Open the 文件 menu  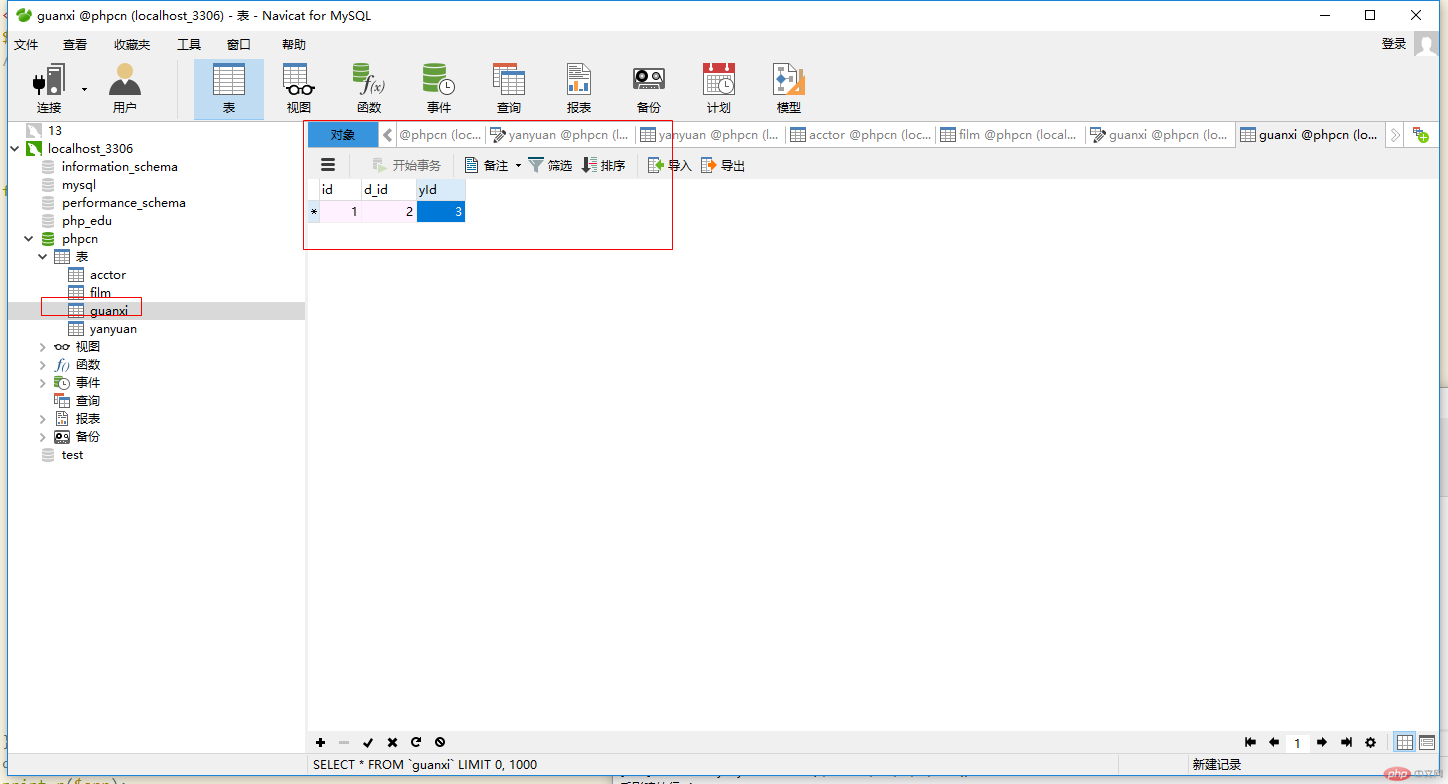click(x=26, y=44)
